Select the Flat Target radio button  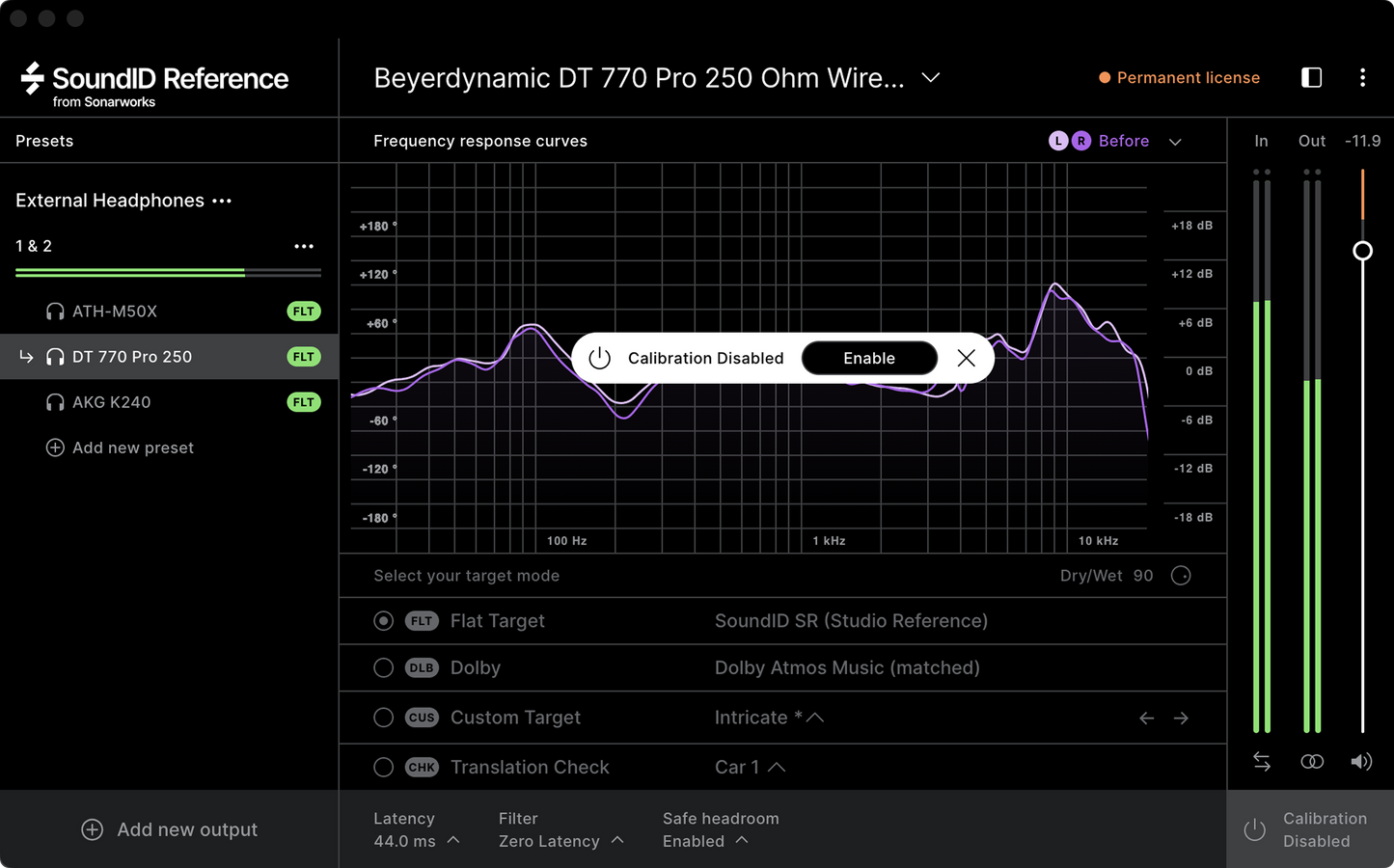[383, 621]
